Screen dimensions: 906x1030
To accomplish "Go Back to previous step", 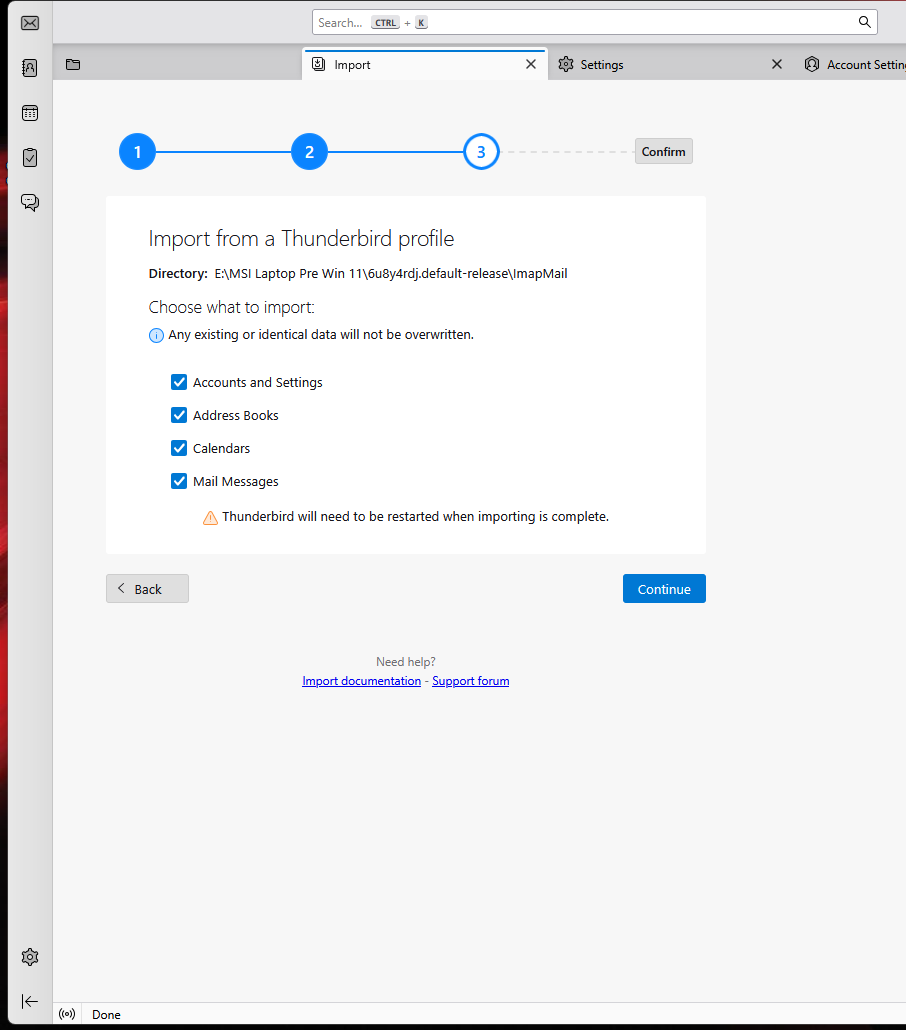I will pos(147,589).
